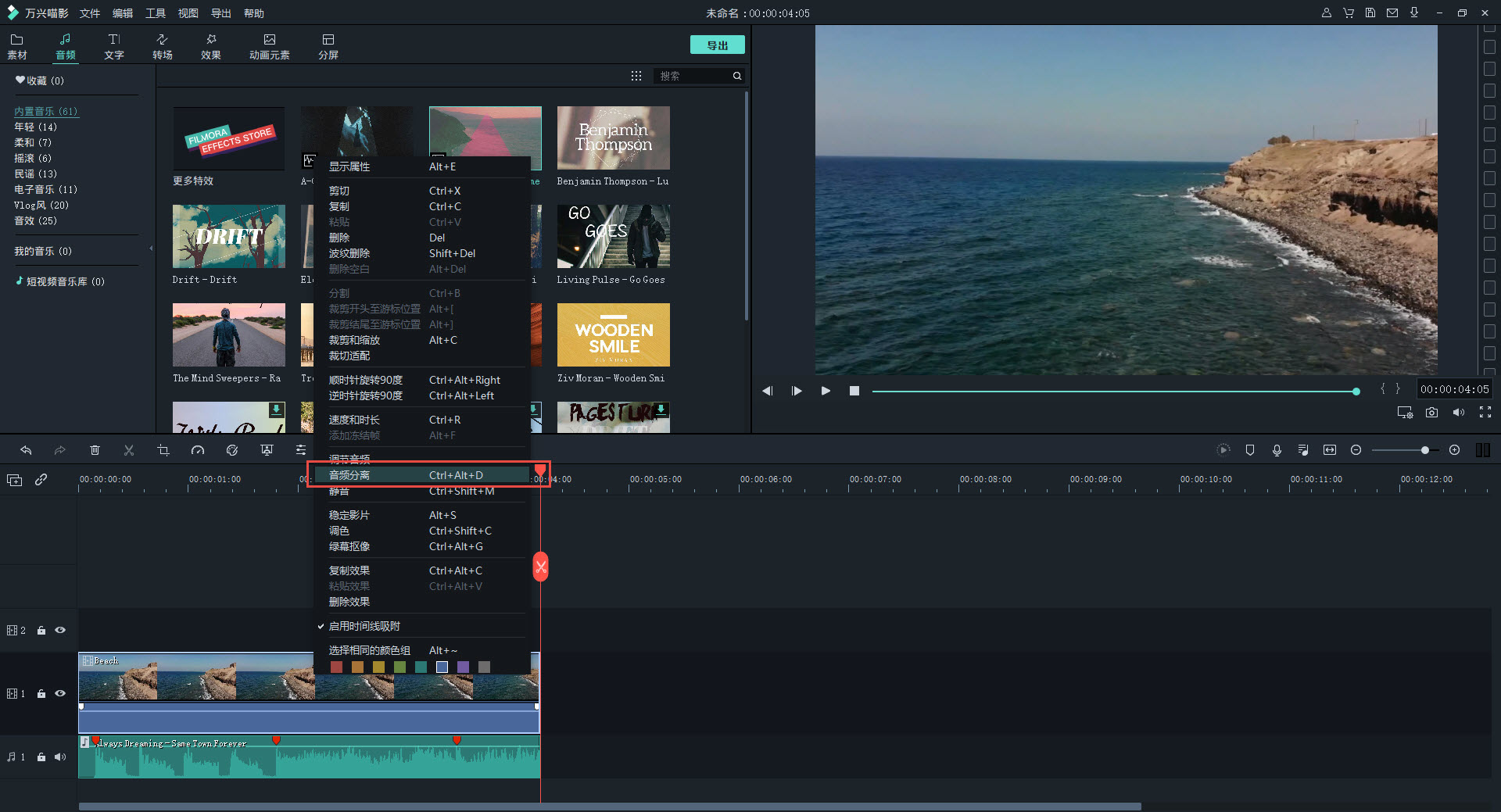The height and width of the screenshot is (812, 1501).
Task: Select the crop tool in timeline toolbar
Action: (x=163, y=450)
